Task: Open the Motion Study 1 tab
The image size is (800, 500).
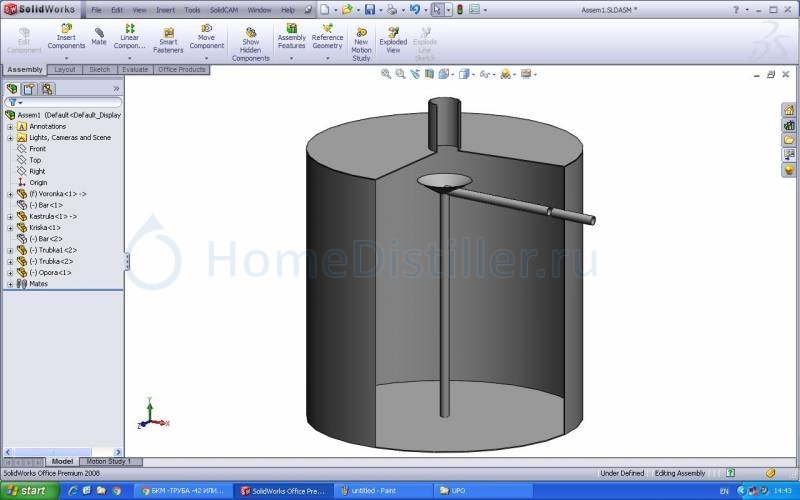Action: (x=109, y=462)
